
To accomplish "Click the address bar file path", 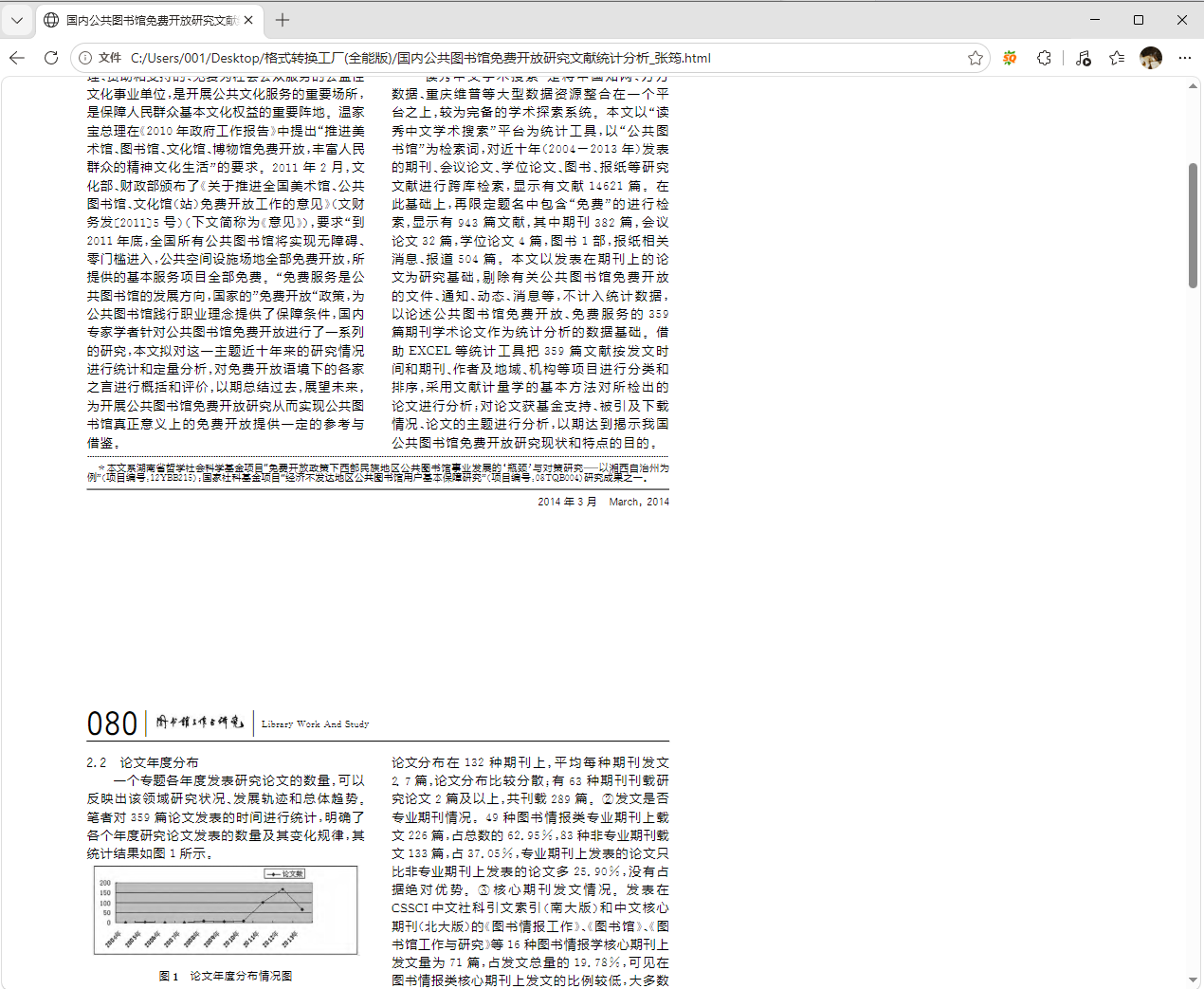I will (420, 58).
